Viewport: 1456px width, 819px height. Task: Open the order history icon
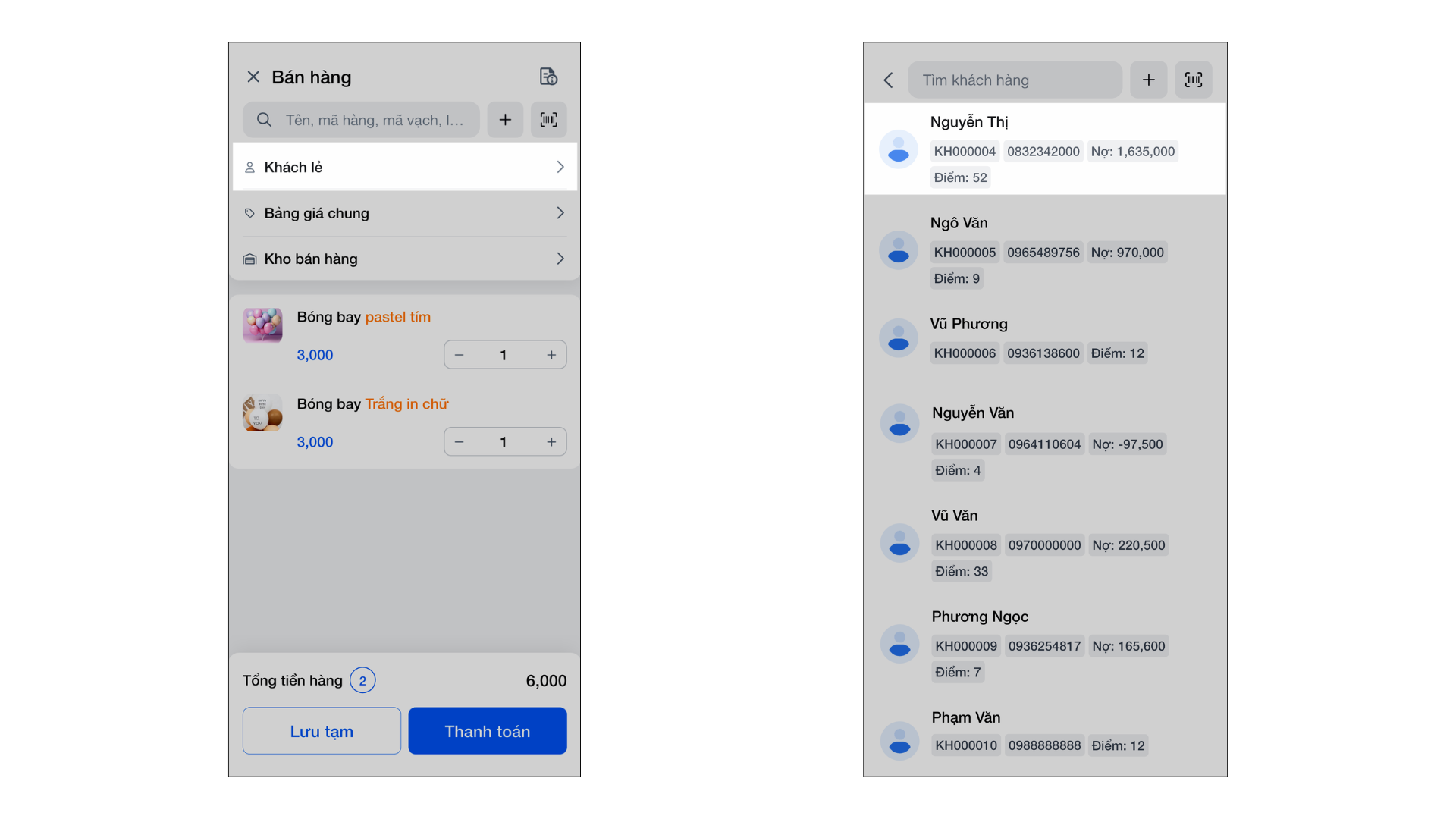point(548,77)
